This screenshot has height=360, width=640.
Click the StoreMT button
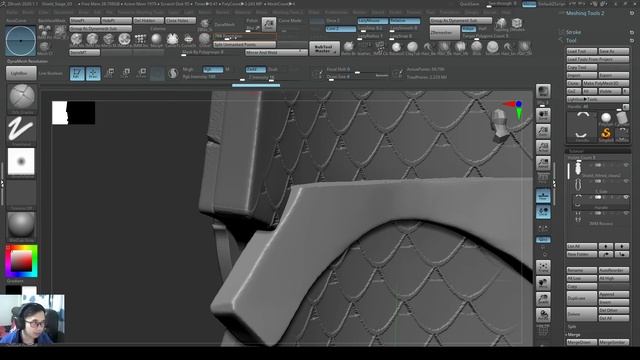click(x=84, y=53)
